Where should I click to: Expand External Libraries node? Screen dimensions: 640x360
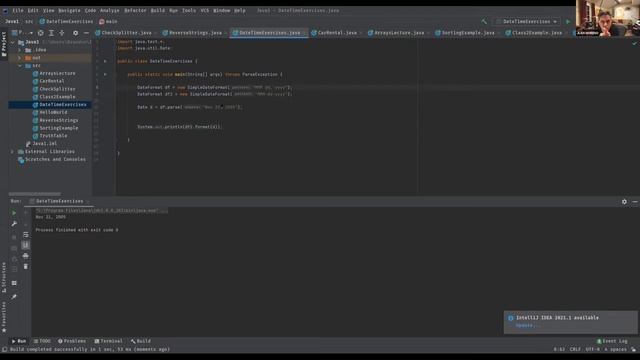(x=13, y=151)
